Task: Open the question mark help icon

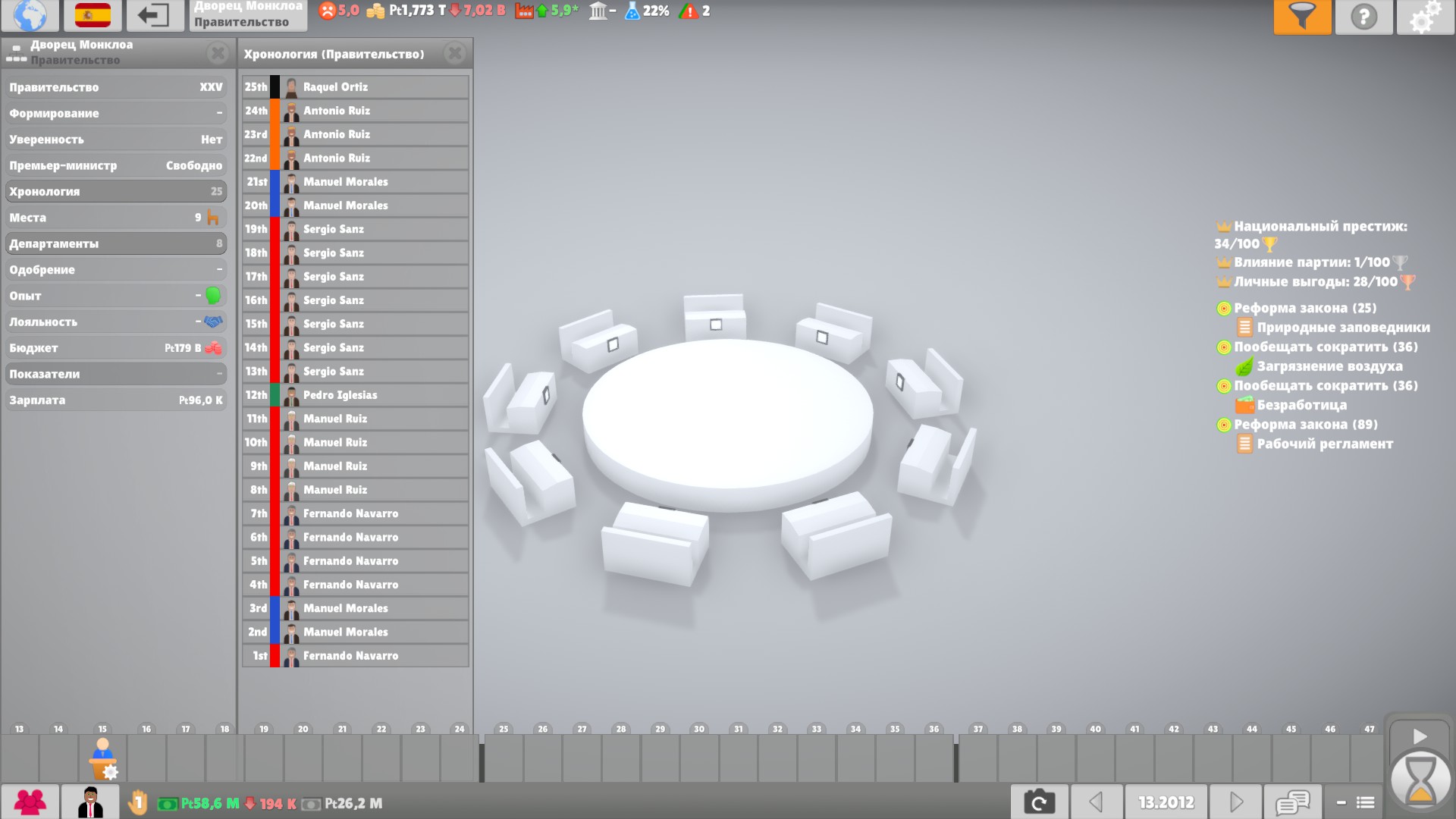Action: pos(1363,16)
